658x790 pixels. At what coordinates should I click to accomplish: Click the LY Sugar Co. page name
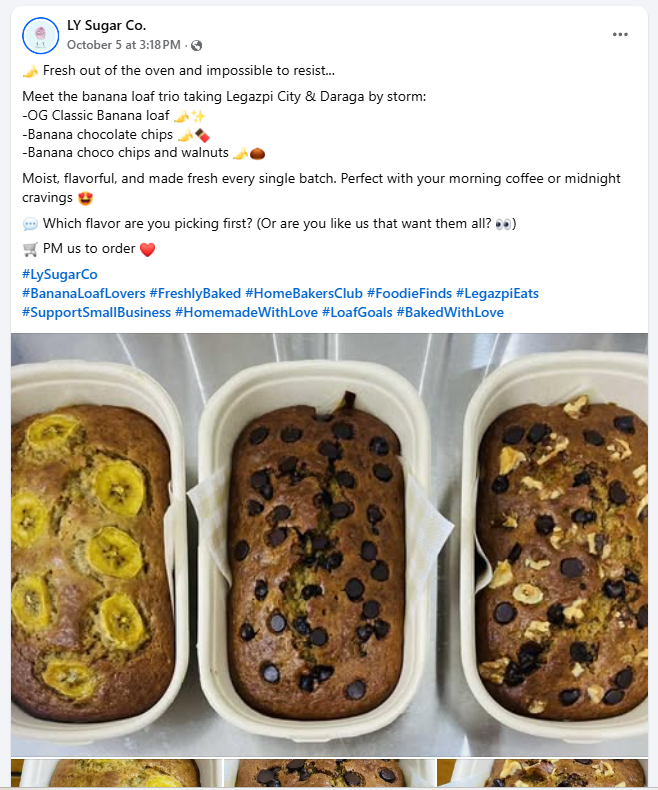106,25
